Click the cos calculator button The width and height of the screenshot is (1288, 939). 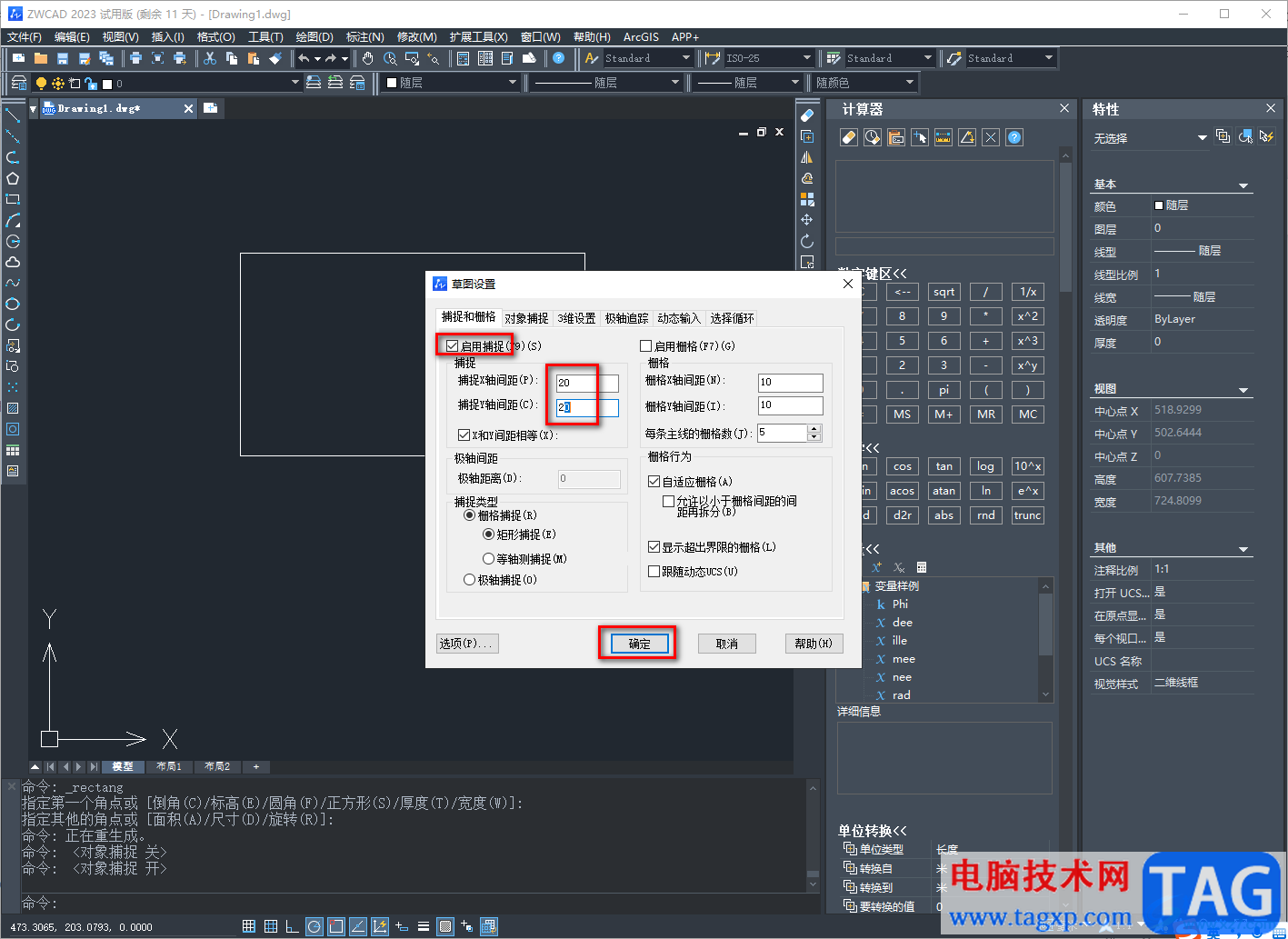pyautogui.click(x=902, y=466)
